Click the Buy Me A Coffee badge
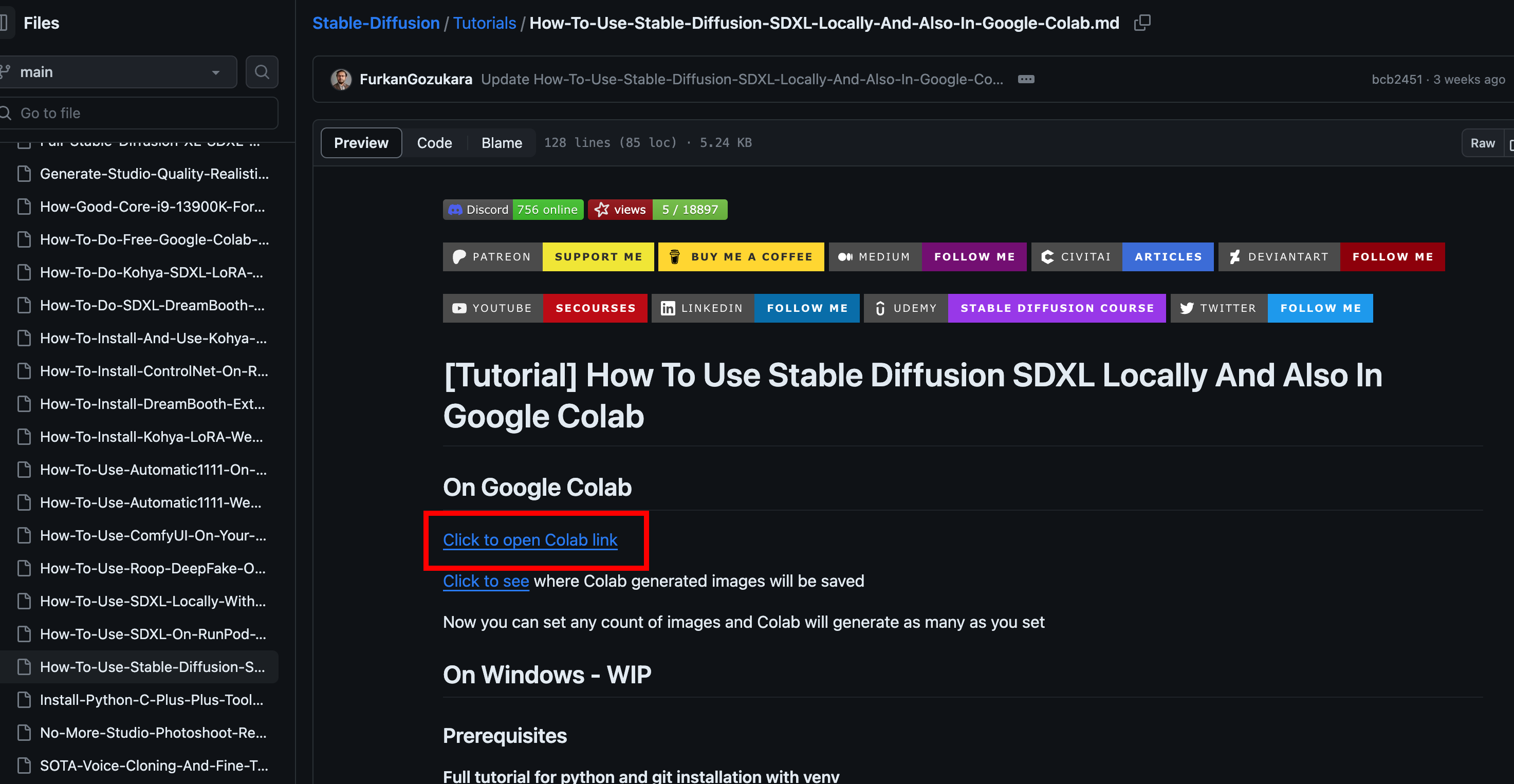1514x784 pixels. (741, 257)
